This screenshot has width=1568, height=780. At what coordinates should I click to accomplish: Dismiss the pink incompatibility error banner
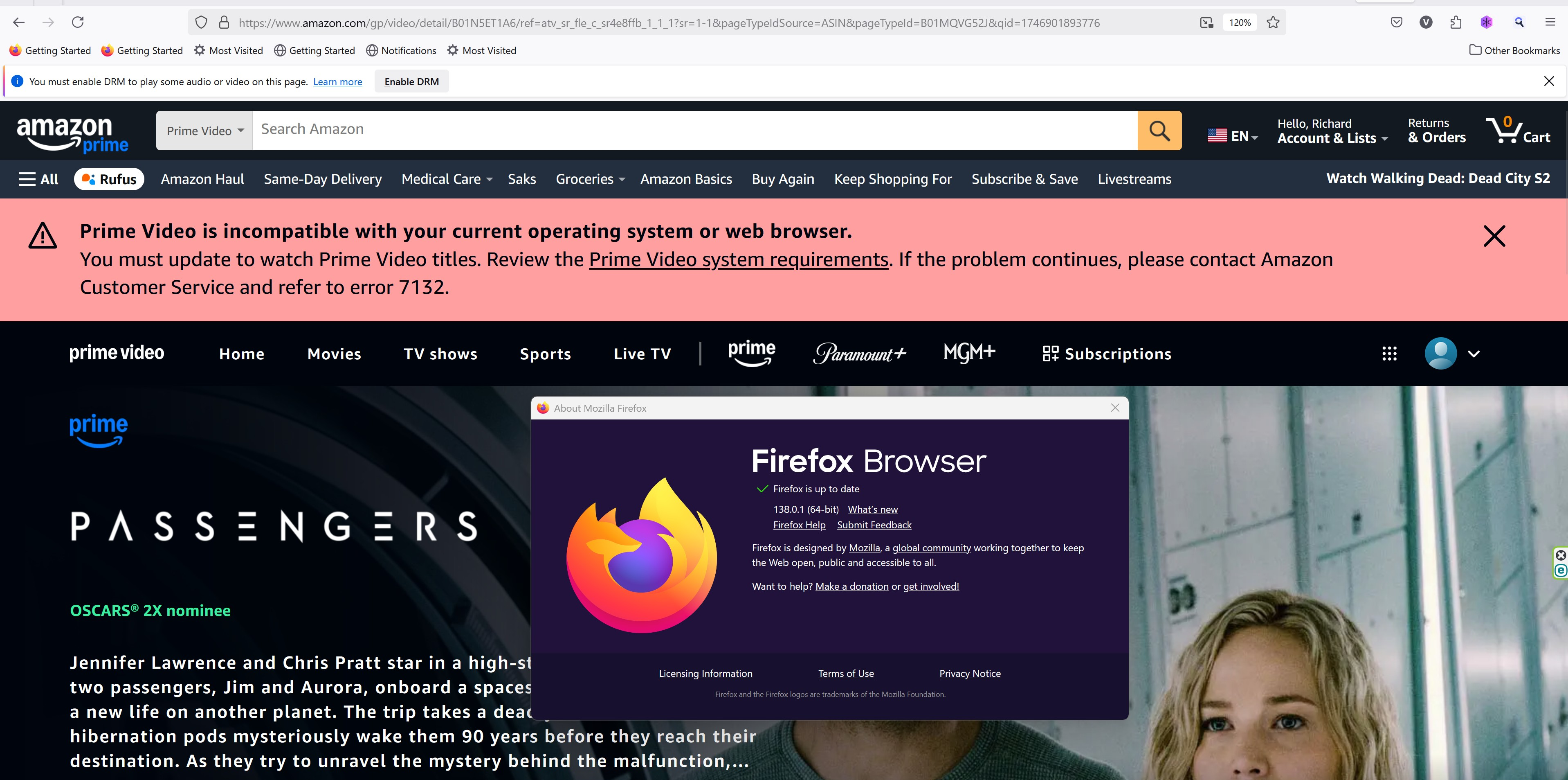(1494, 236)
